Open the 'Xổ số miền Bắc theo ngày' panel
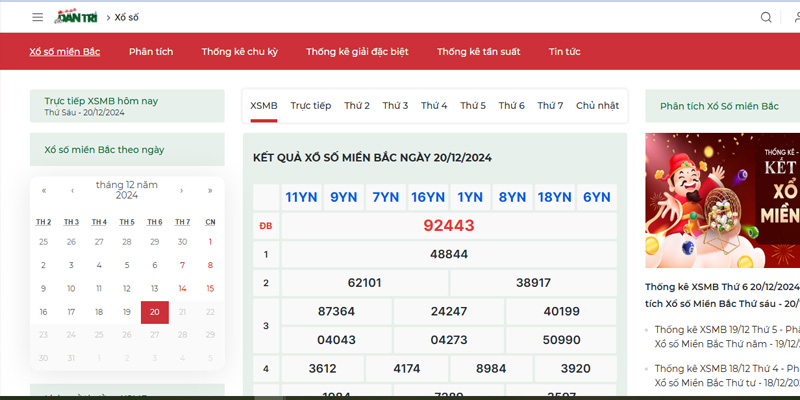The image size is (800, 400). (105, 150)
